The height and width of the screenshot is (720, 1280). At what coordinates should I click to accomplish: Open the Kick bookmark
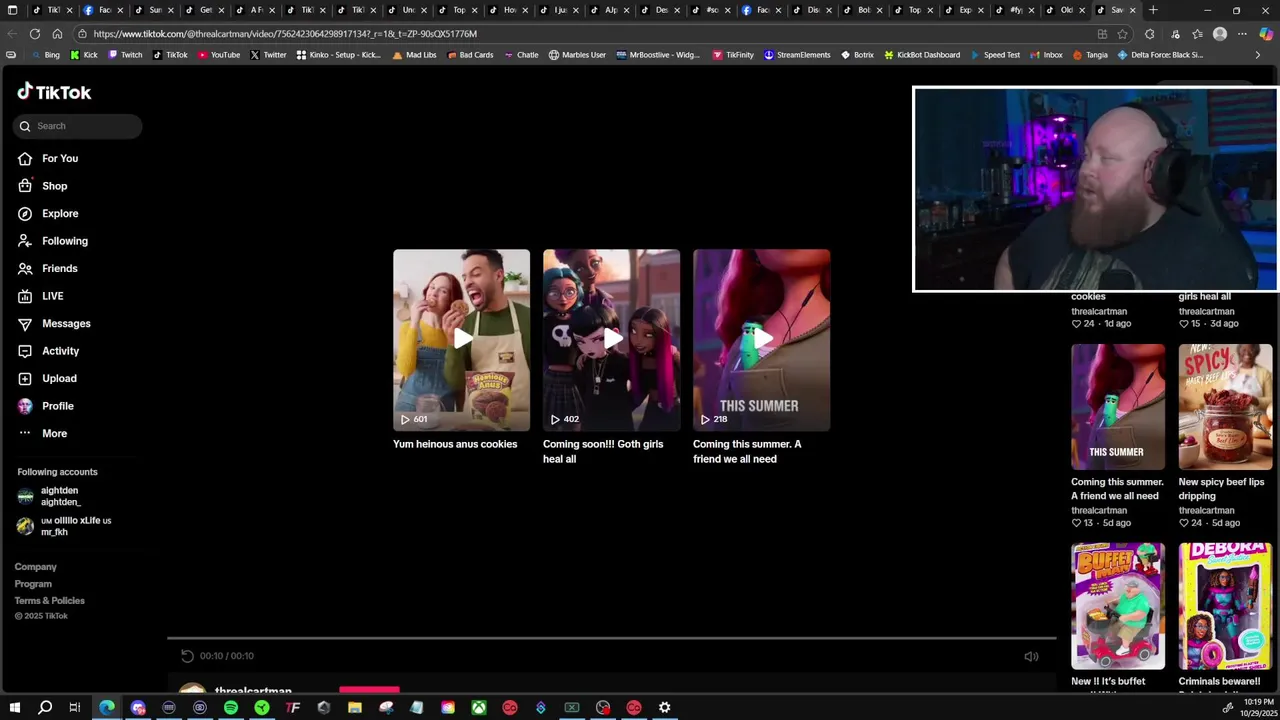tap(83, 55)
